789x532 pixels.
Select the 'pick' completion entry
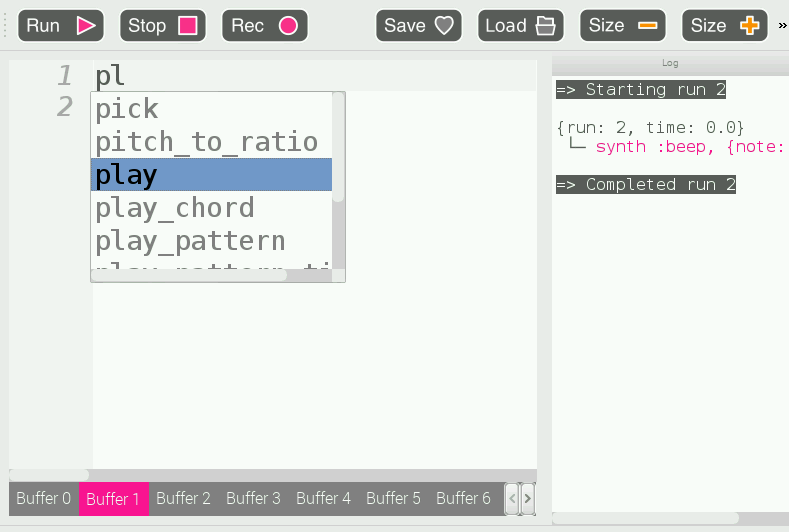127,109
